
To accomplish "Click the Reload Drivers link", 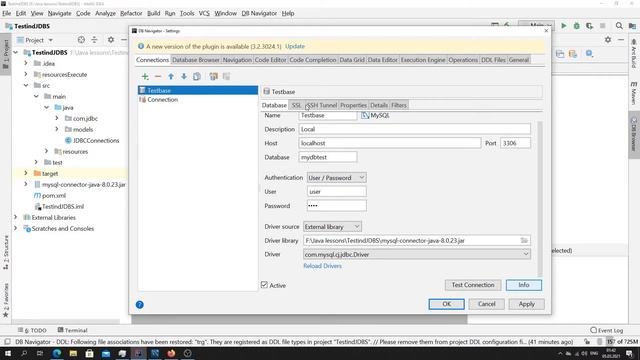I will [322, 266].
